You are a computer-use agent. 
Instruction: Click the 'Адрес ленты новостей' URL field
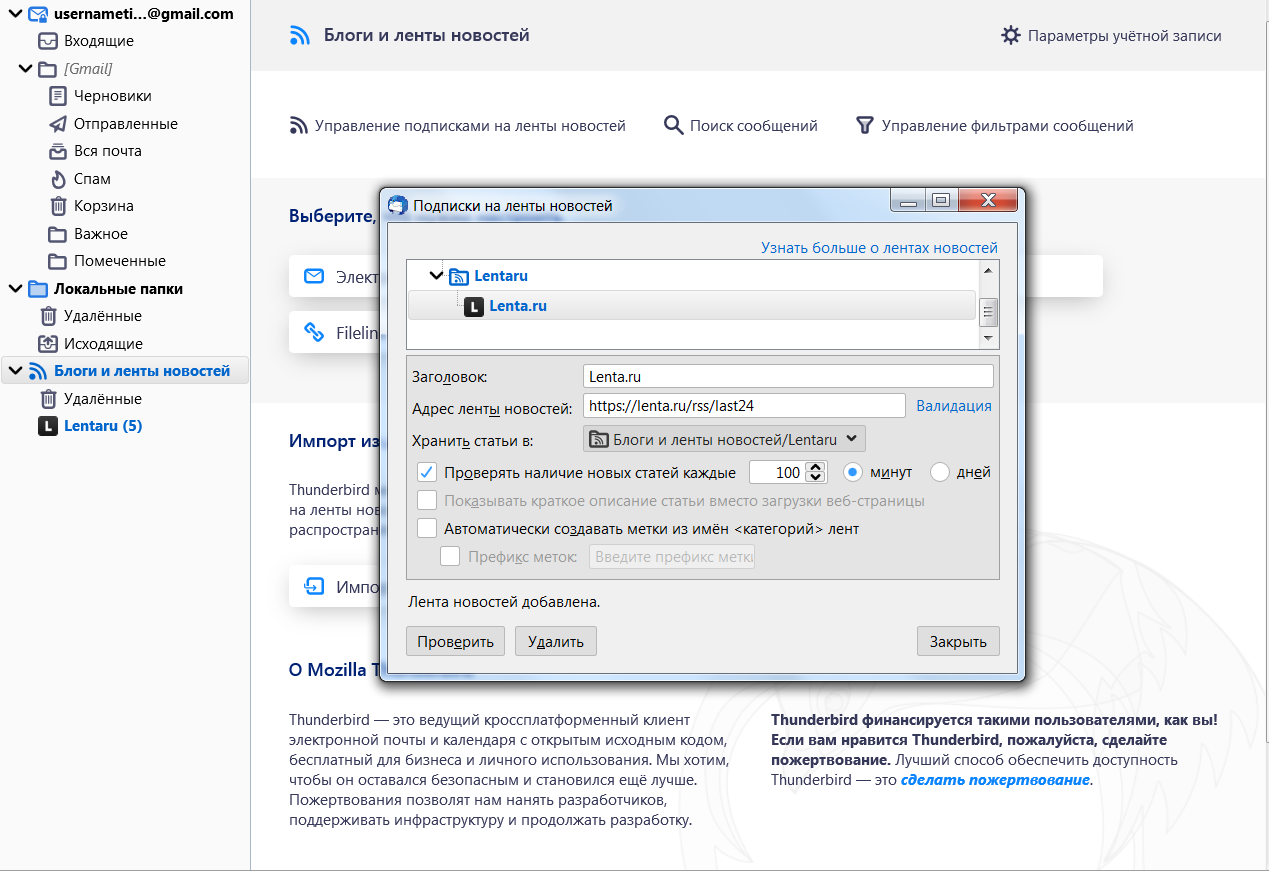click(744, 406)
